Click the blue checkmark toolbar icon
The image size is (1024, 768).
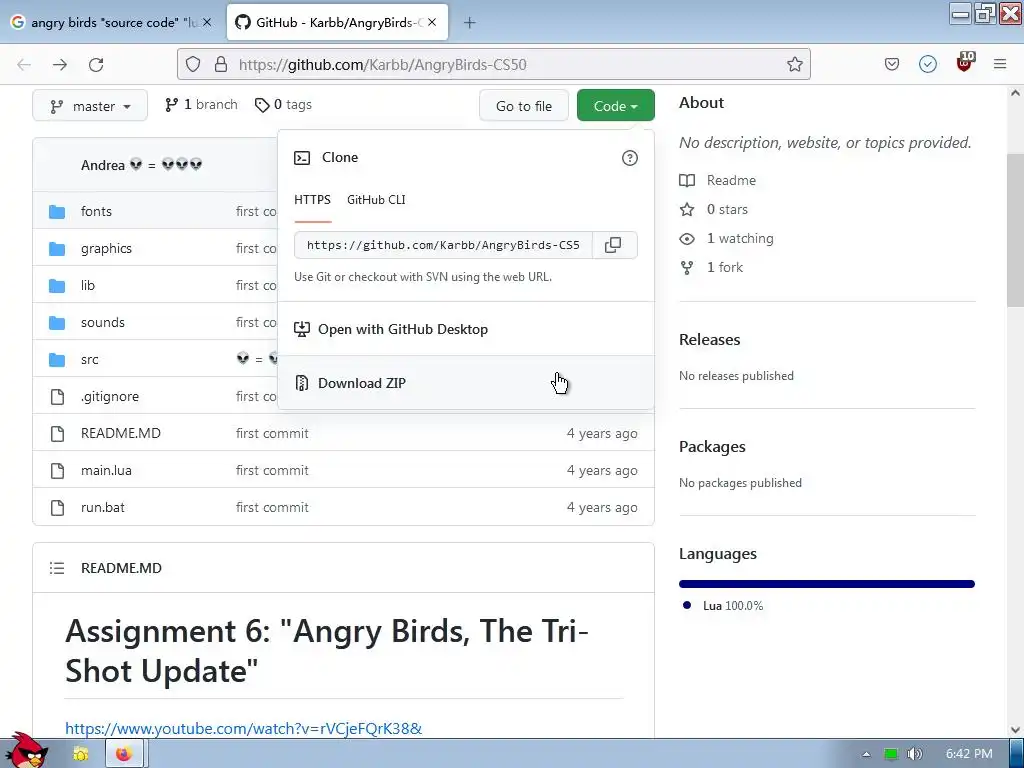coord(927,64)
